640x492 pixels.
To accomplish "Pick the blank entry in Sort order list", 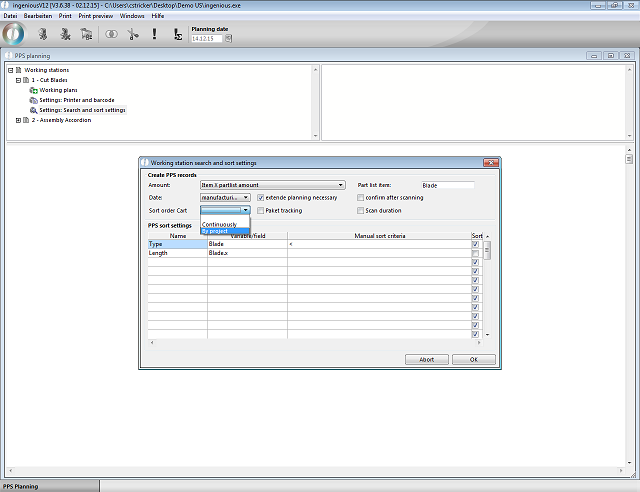I will tap(224, 218).
